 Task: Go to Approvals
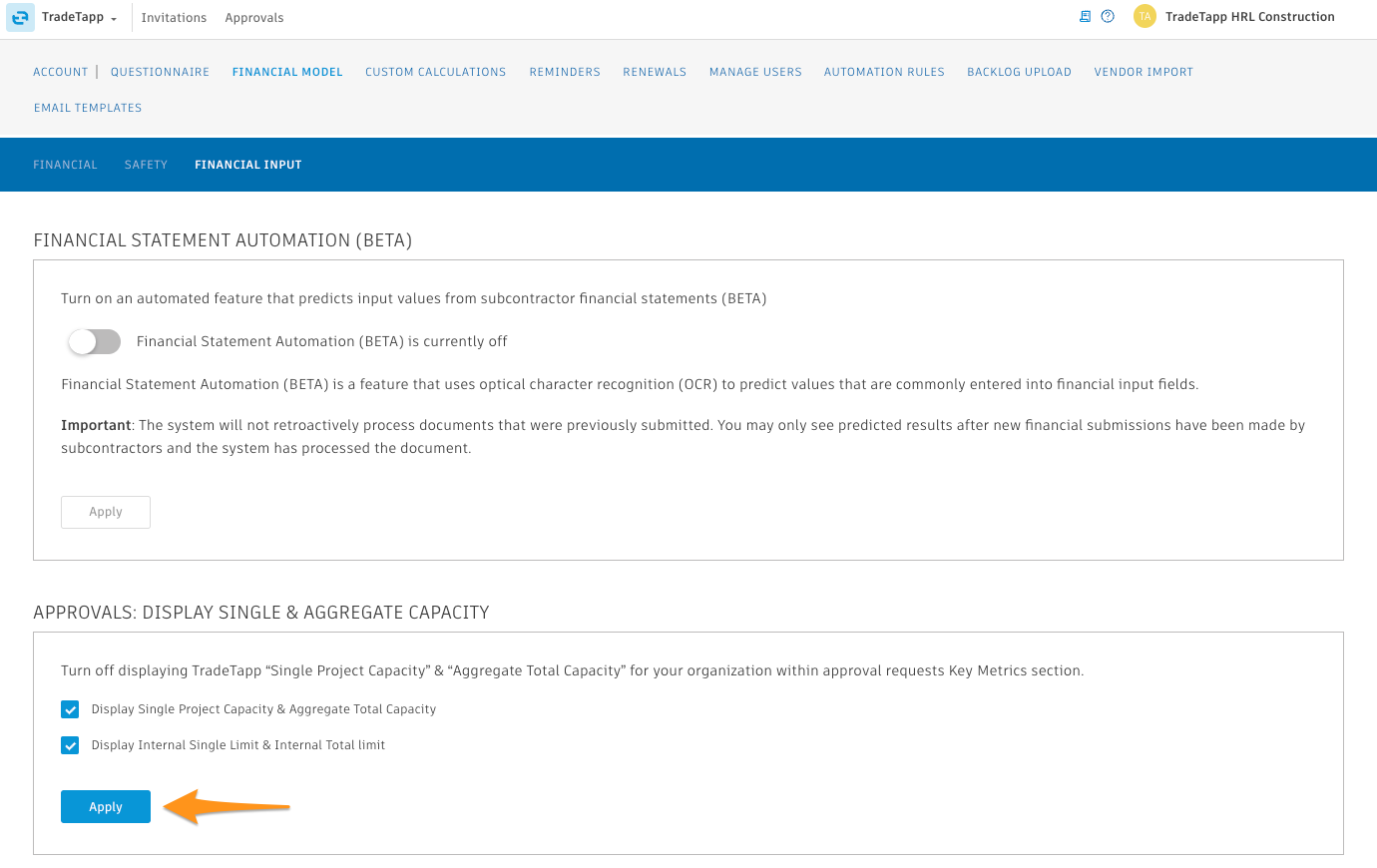click(x=254, y=18)
